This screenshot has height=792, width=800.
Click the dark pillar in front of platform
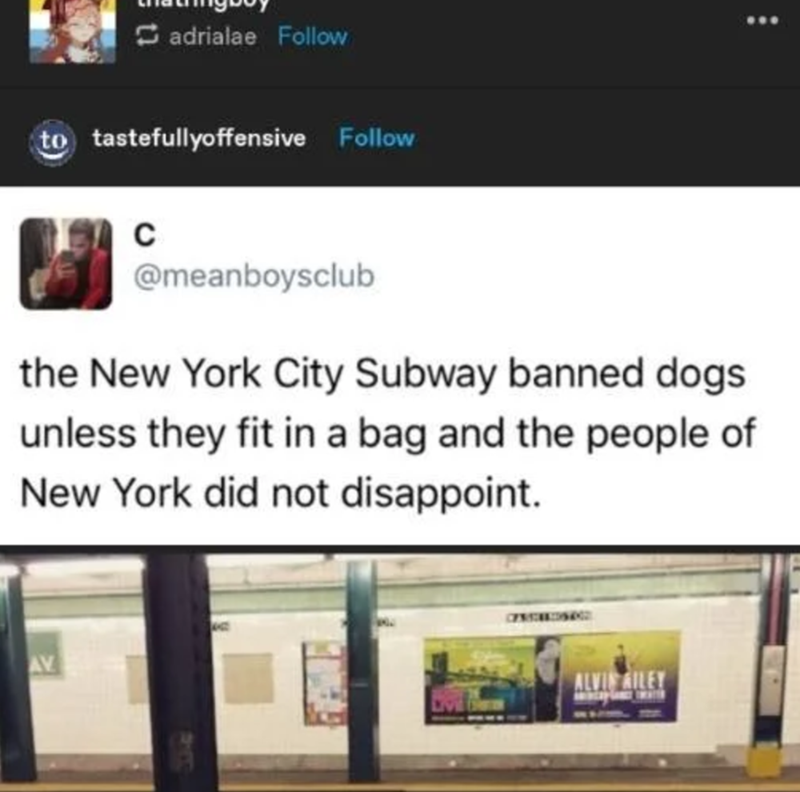(x=180, y=674)
